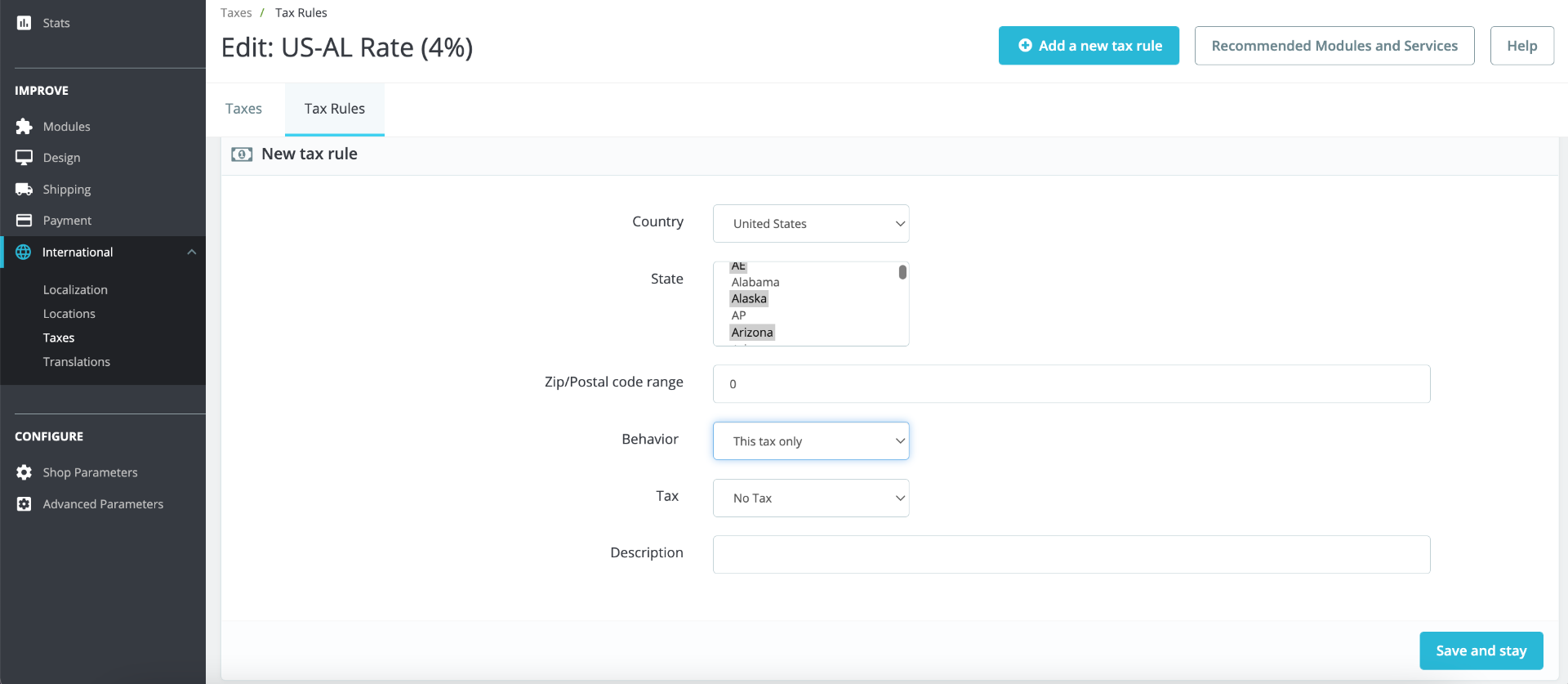1568x684 pixels.
Task: Switch to the Taxes tab
Action: pos(243,109)
